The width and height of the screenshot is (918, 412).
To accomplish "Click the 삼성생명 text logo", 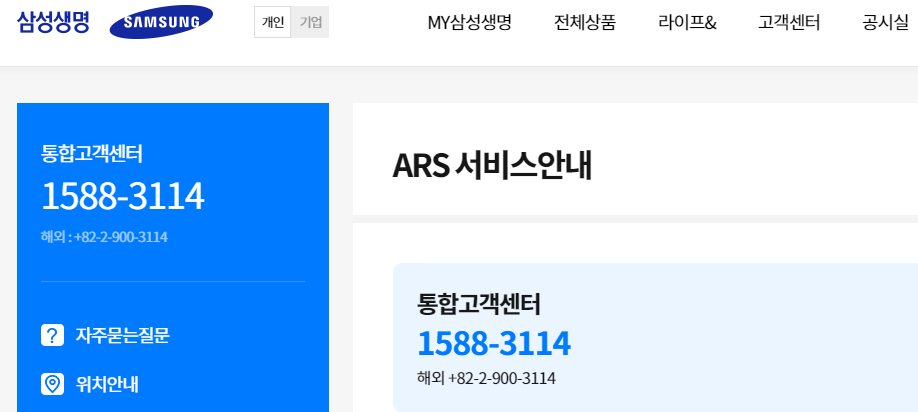I will [53, 22].
